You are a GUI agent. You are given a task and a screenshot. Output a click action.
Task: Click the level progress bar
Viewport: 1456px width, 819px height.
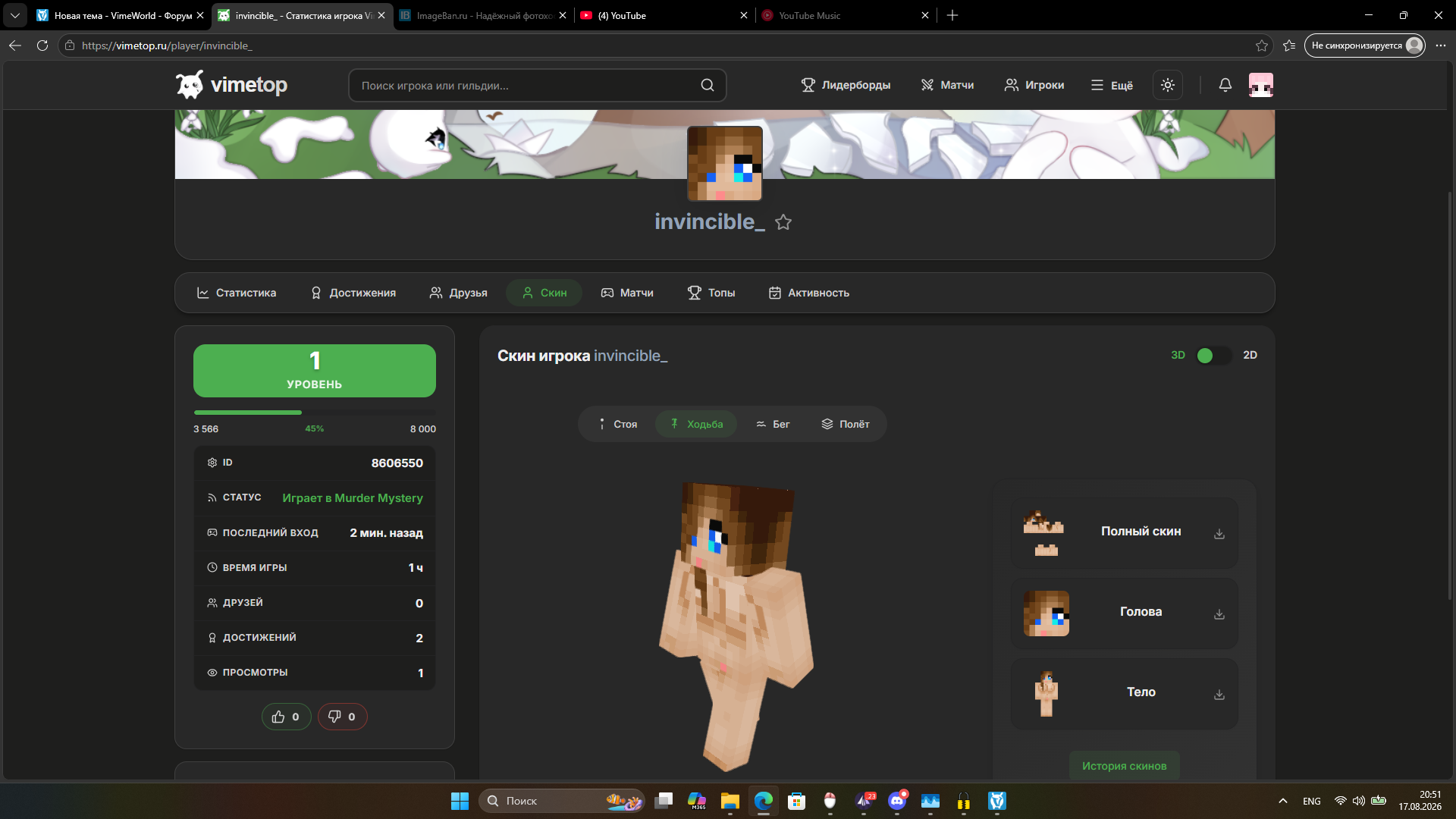coord(315,413)
